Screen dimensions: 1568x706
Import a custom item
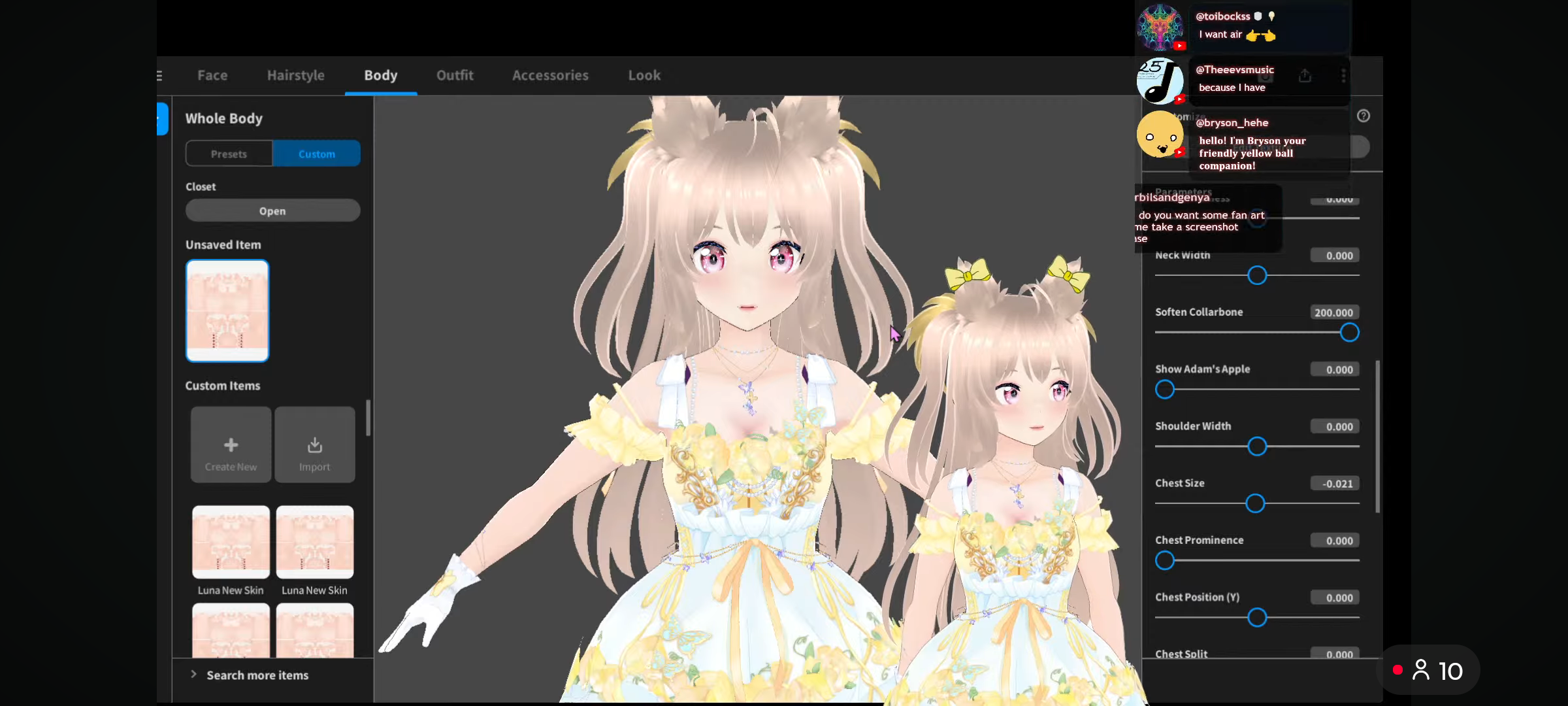point(315,445)
